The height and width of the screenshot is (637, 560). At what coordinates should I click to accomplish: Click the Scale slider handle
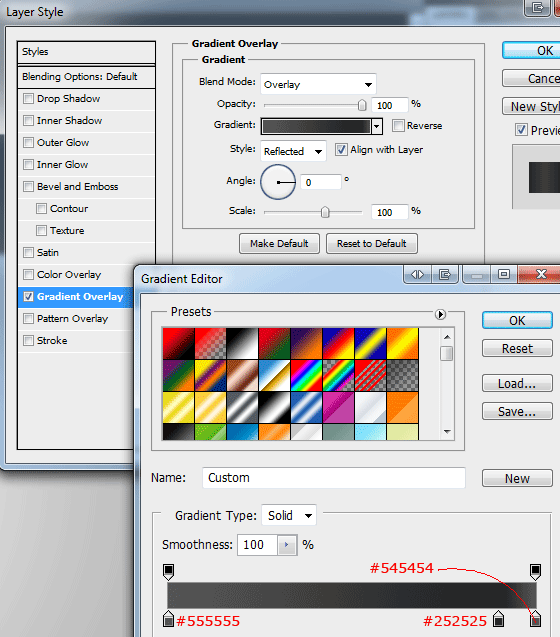(325, 212)
